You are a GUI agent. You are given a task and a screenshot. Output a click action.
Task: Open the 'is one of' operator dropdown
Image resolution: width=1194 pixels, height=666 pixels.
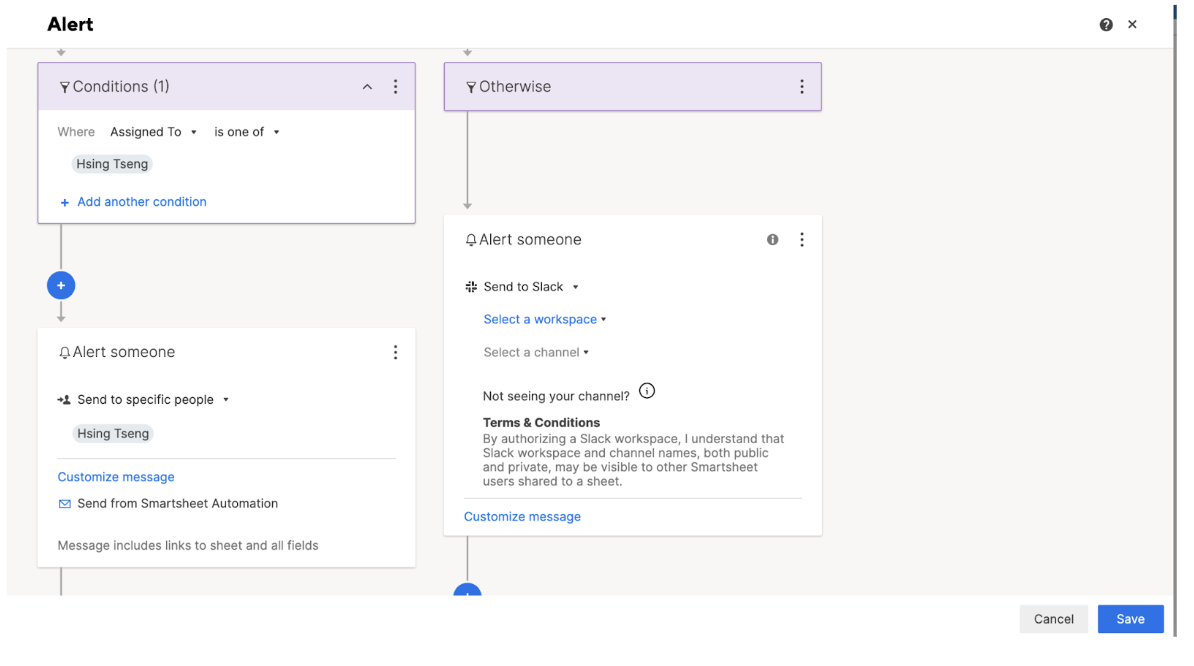[x=247, y=132]
